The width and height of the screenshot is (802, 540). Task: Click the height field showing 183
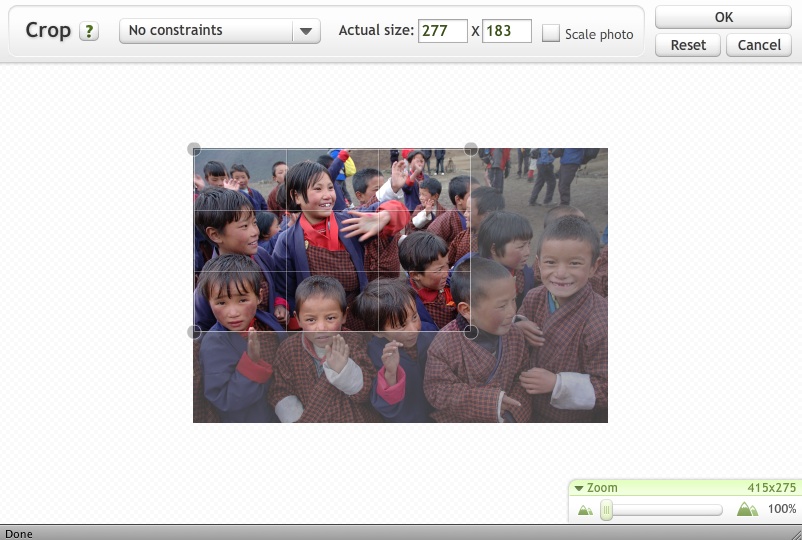pos(506,31)
